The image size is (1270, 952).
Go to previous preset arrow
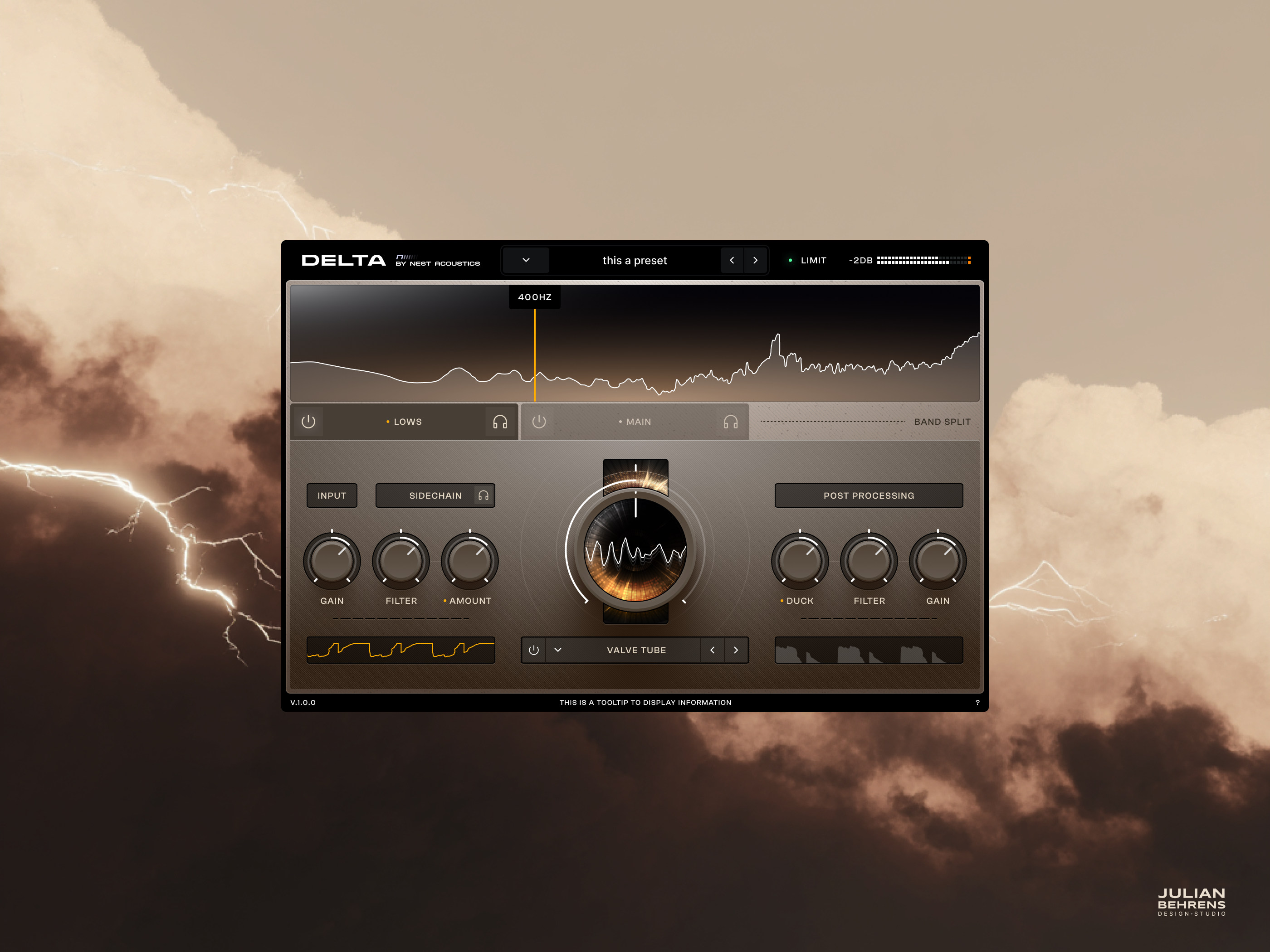[x=732, y=260]
